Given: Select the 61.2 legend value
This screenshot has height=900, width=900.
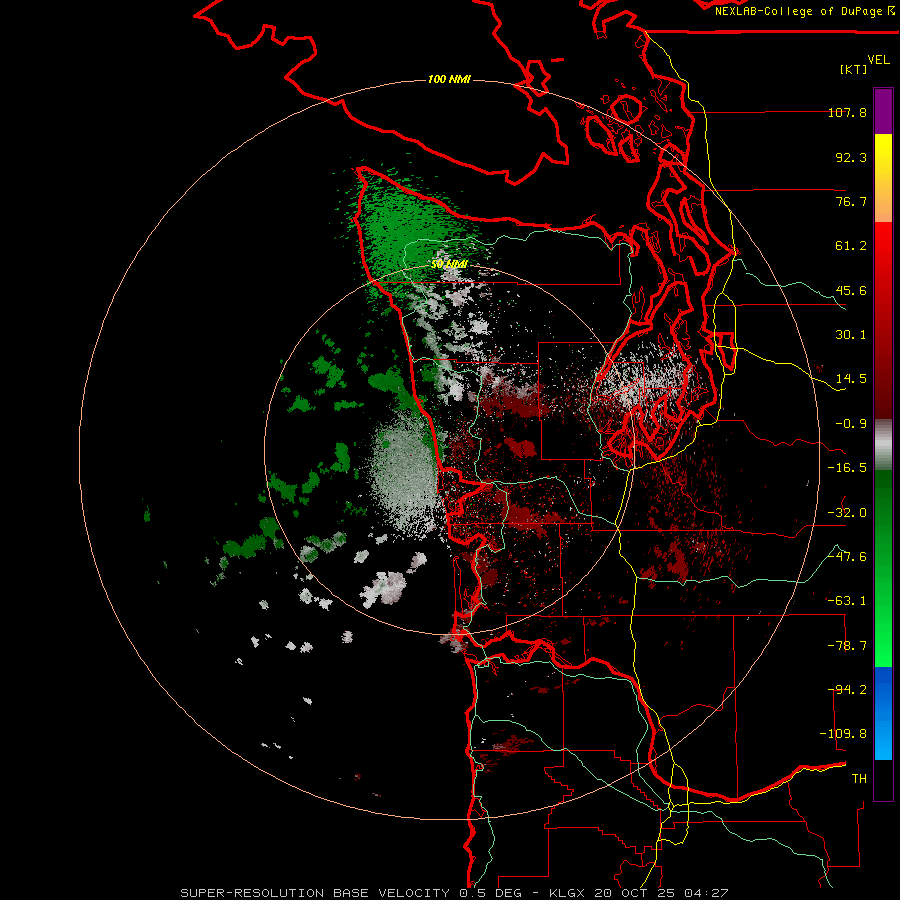Looking at the screenshot, I should click(x=851, y=246).
